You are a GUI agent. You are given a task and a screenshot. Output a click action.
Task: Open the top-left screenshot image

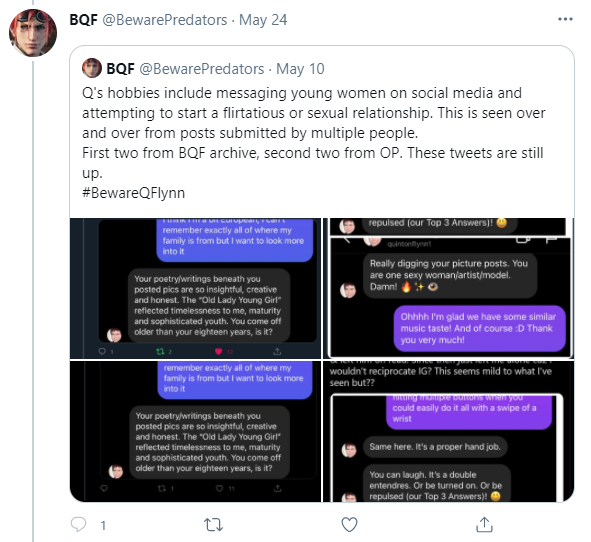(x=196, y=288)
